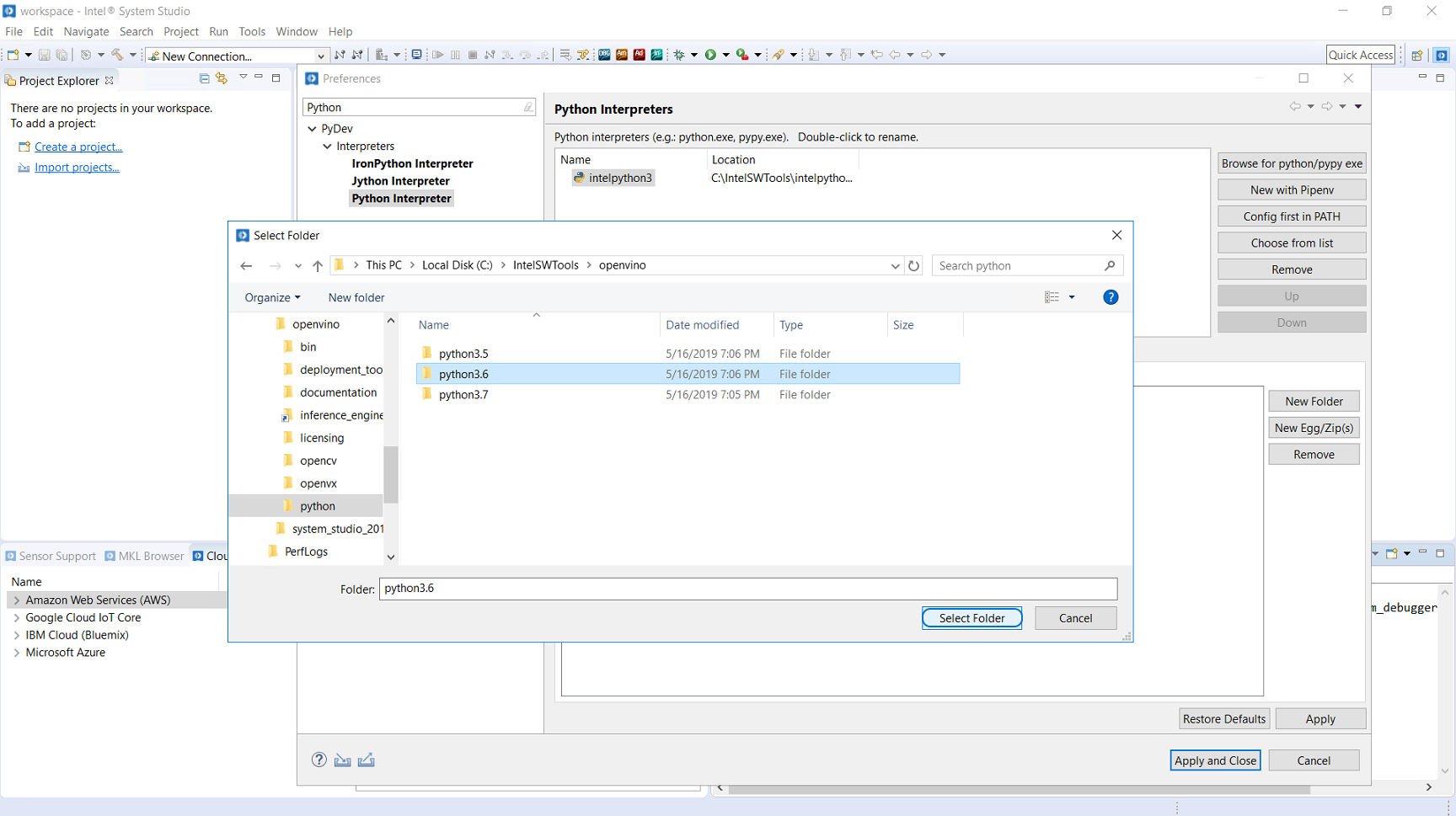This screenshot has width=1456, height=816.
Task: Click the Quick Access field
Action: point(1361,55)
